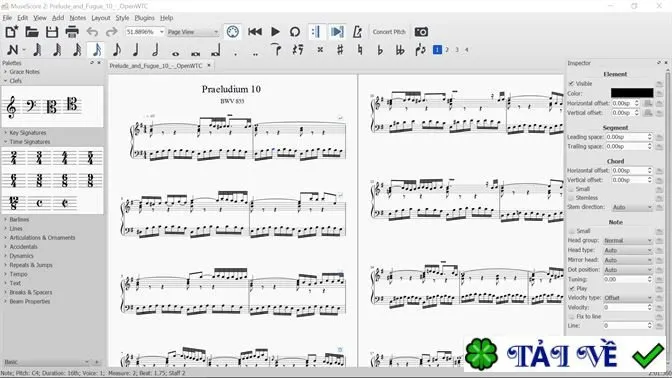Start playback with the Play button
672x378 pixels.
[x=275, y=32]
